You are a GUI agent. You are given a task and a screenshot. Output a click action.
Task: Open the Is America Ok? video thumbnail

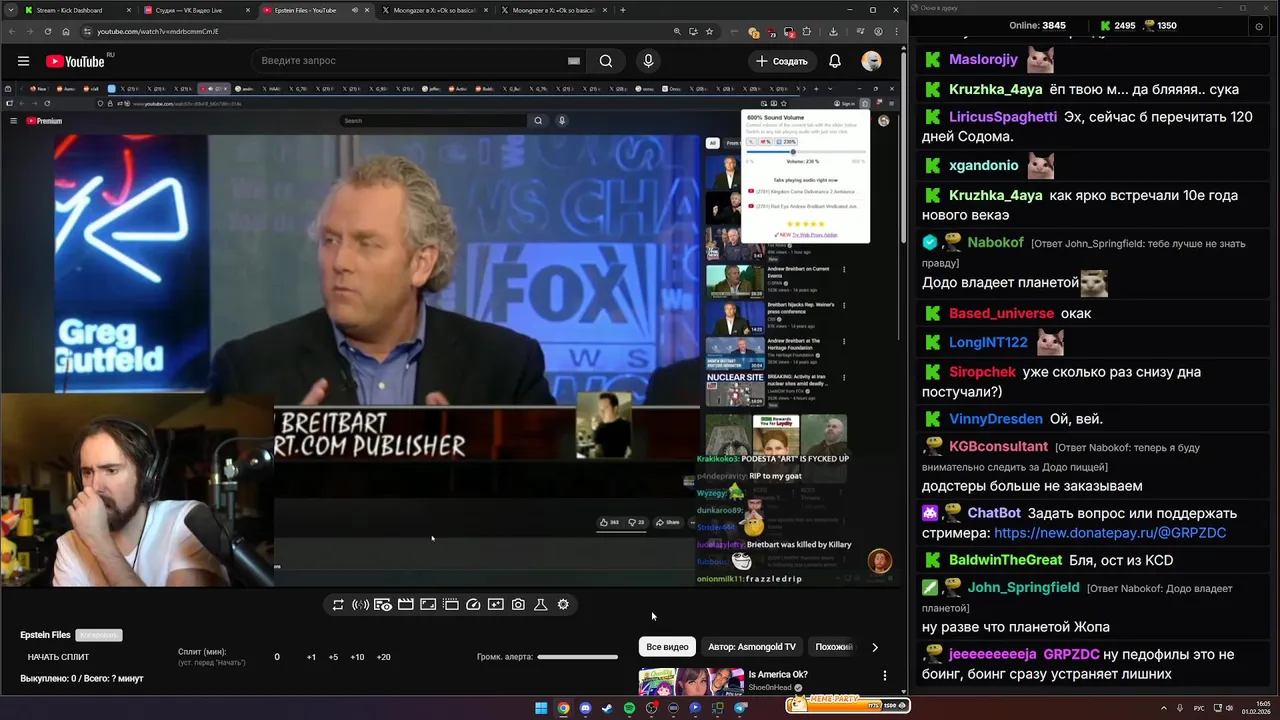691,682
